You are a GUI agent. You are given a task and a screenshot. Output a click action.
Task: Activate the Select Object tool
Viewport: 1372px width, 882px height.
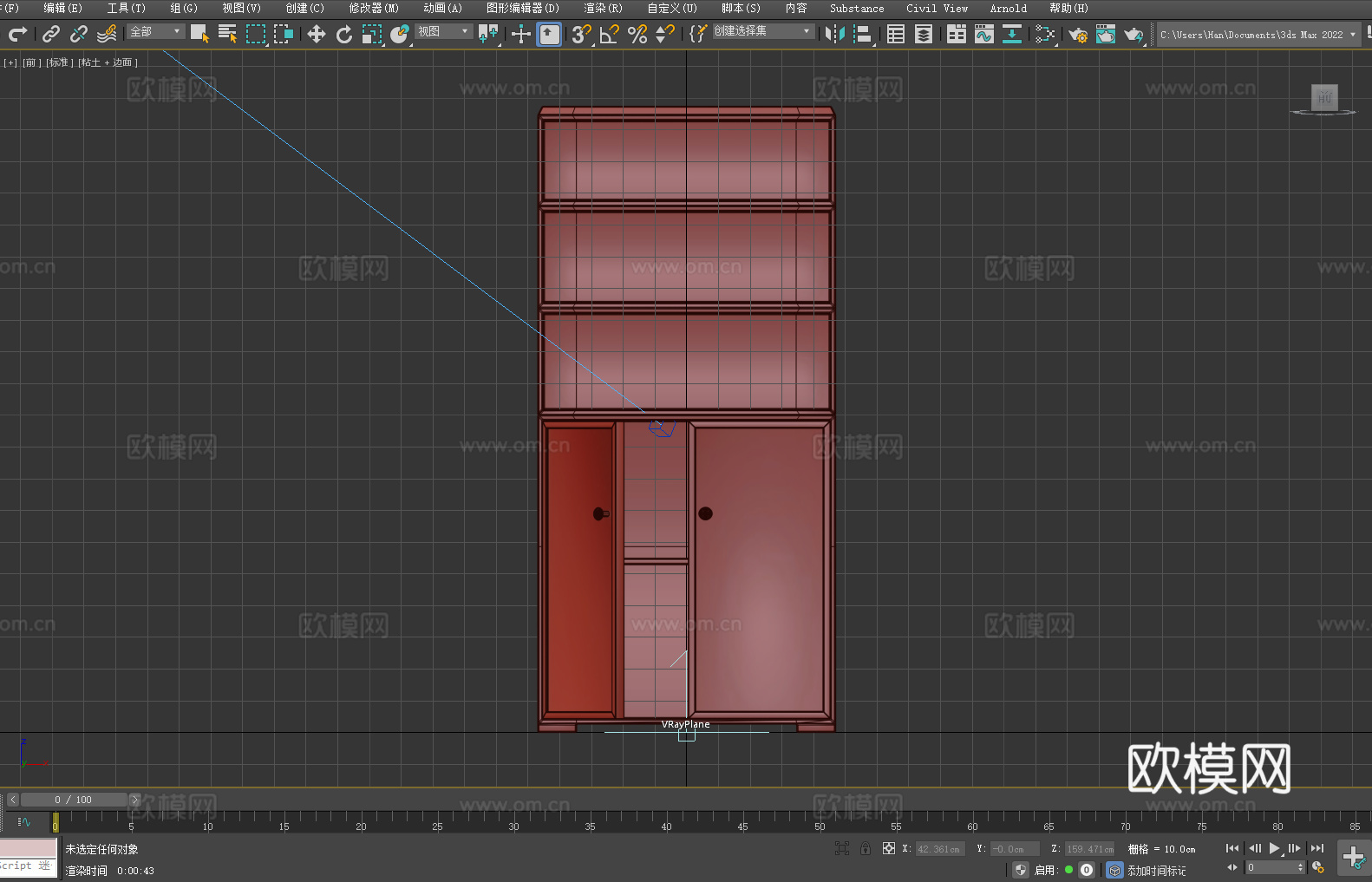[x=199, y=34]
